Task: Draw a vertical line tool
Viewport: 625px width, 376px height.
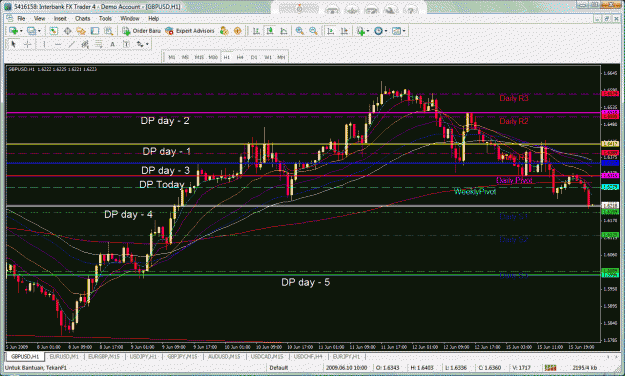Action: (x=44, y=44)
